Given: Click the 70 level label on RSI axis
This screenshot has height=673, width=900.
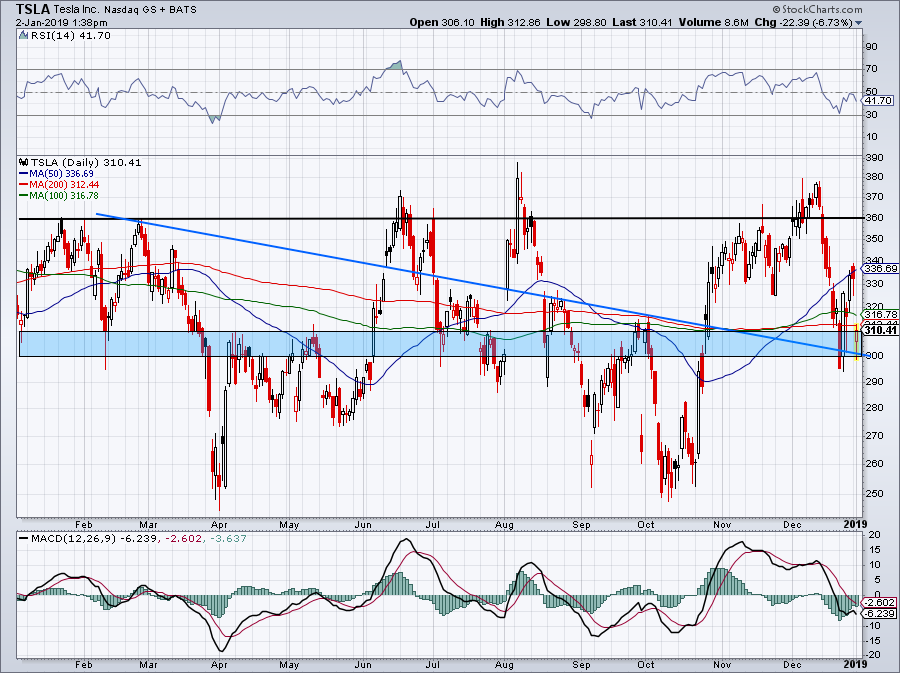Looking at the screenshot, I should pos(871,69).
